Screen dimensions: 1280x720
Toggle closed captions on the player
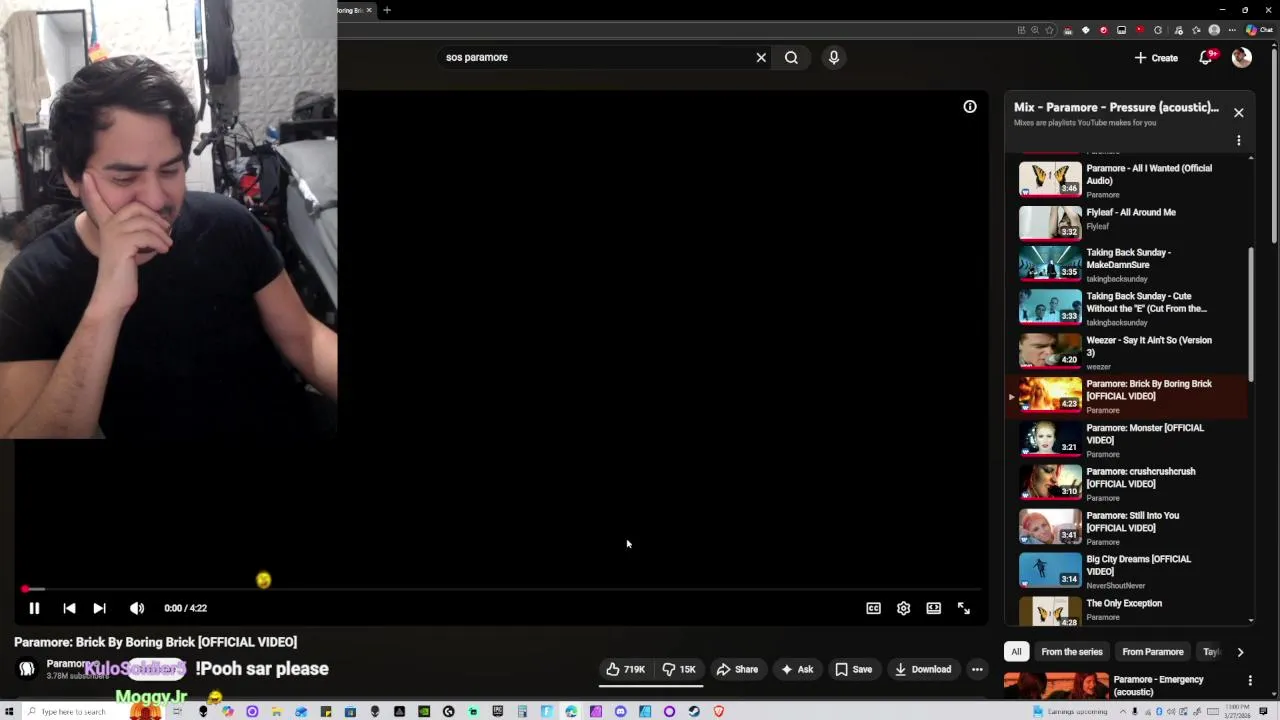click(873, 608)
